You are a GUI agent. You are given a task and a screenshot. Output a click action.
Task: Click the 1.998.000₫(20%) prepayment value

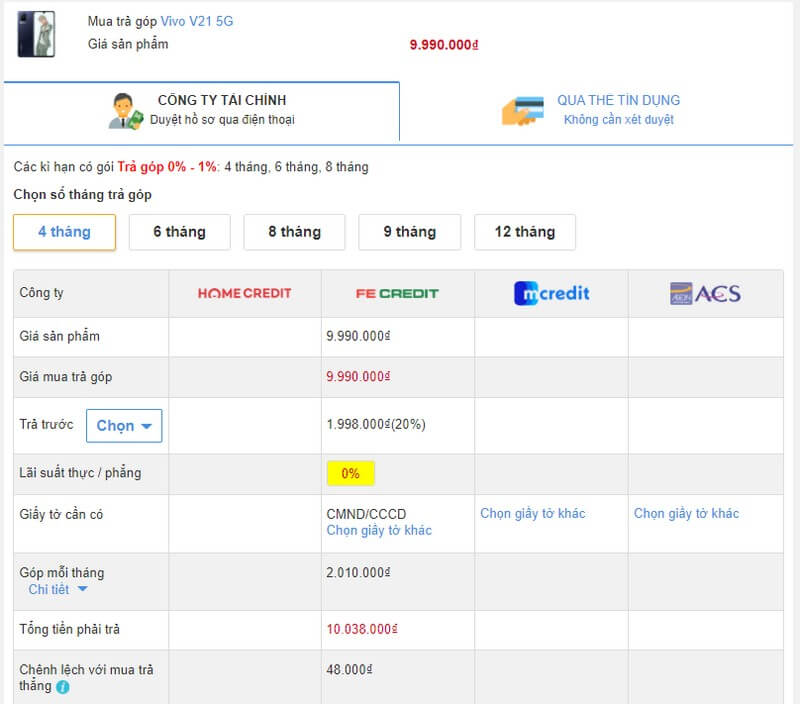pos(376,424)
